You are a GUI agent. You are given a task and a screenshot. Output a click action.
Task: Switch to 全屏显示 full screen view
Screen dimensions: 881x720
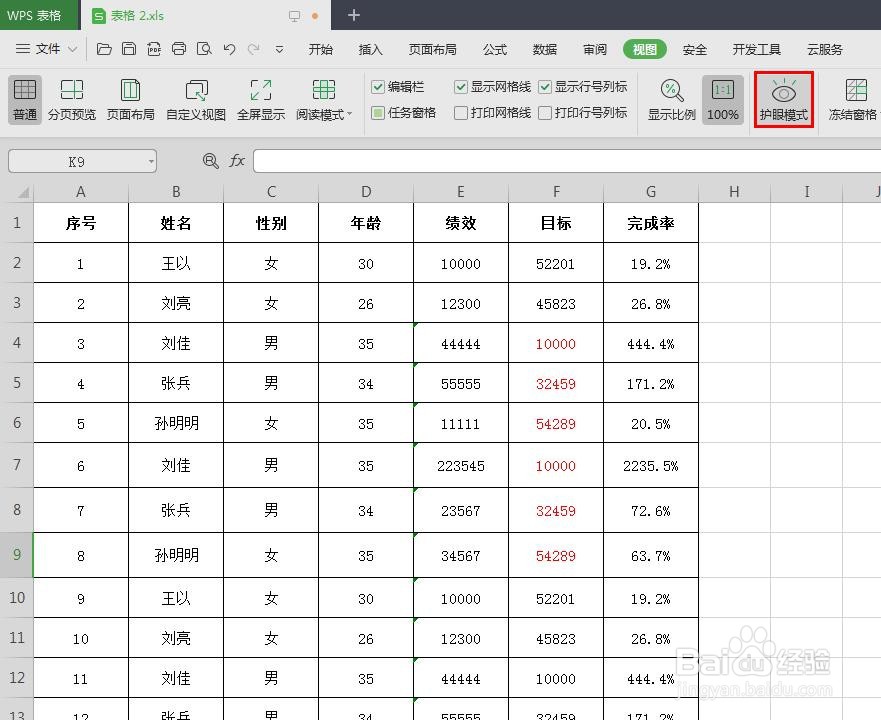coord(261,99)
